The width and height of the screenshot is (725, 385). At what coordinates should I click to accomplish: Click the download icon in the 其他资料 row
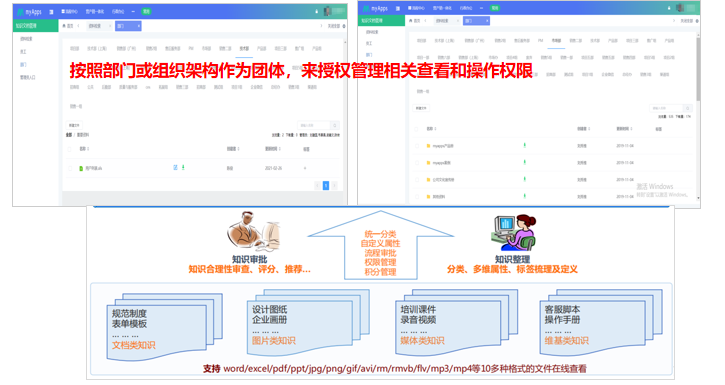[524, 196]
